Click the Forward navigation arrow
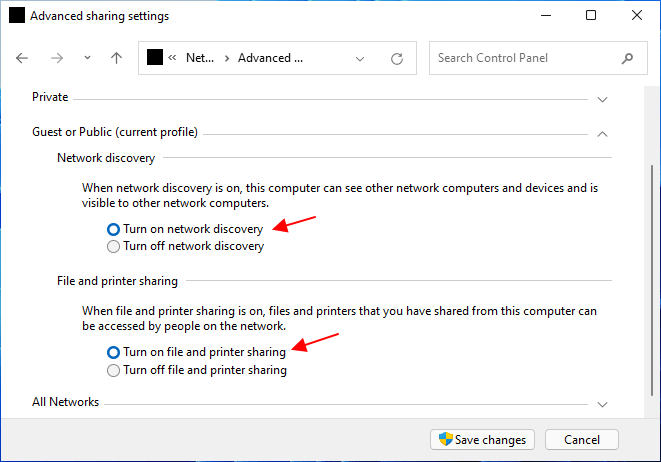The height and width of the screenshot is (462, 661). (x=57, y=59)
